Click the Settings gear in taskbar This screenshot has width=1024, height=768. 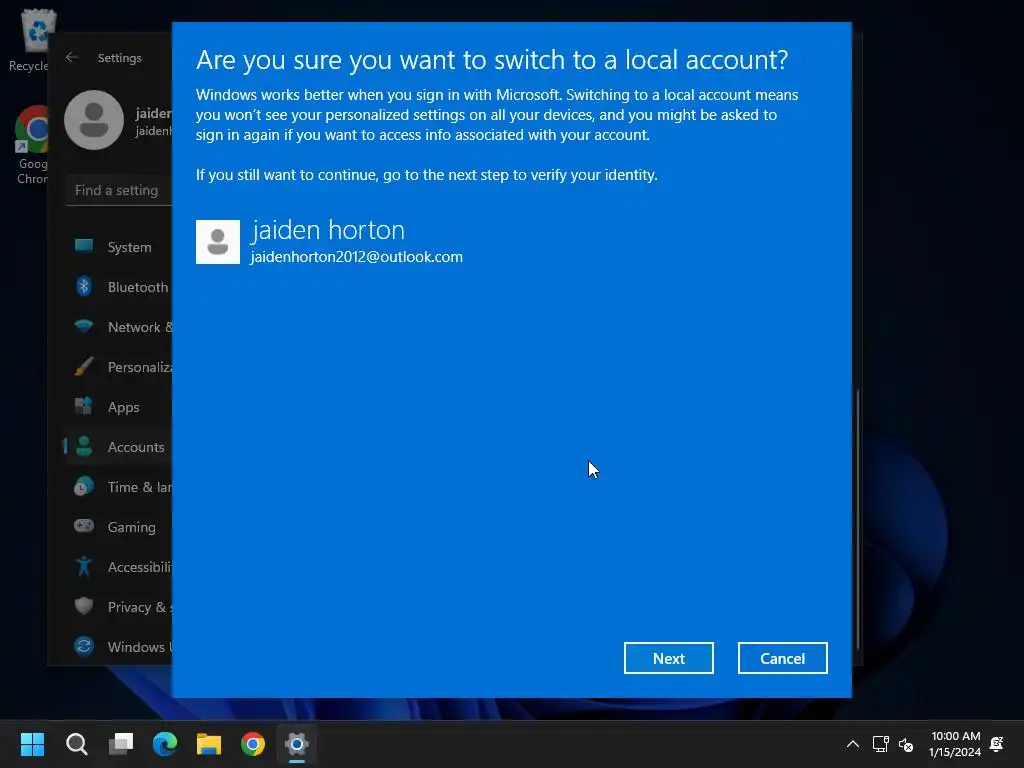[296, 744]
